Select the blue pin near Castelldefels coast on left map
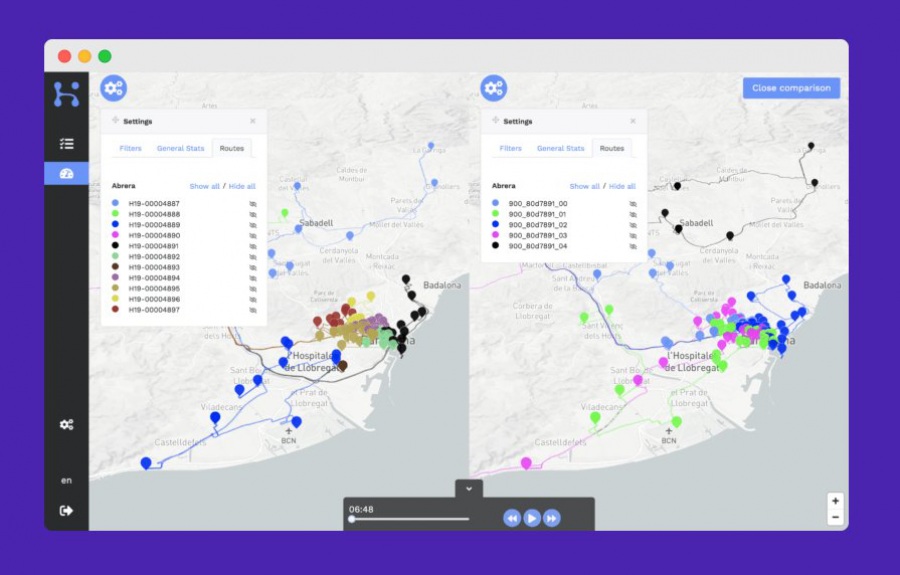 click(x=146, y=463)
